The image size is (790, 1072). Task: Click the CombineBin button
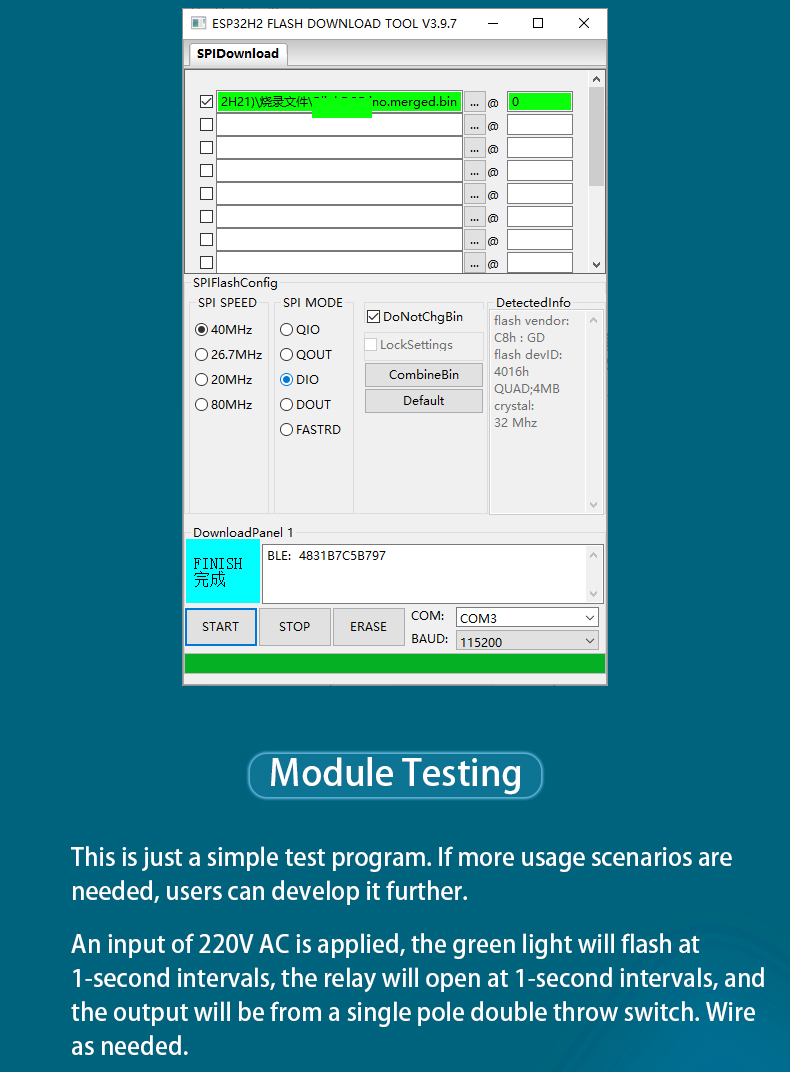tap(424, 375)
